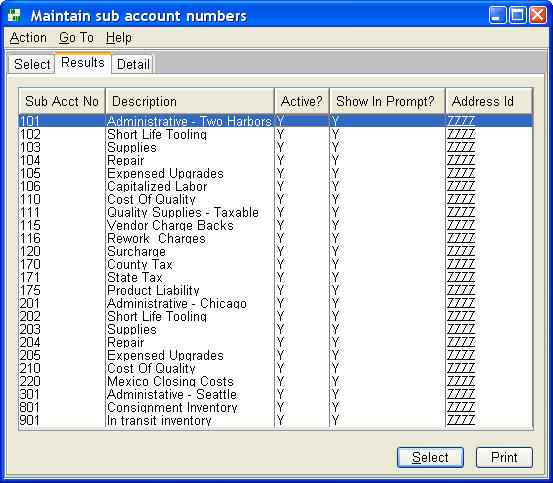
Task: Select row 301 Administative - Seattle
Action: point(275,395)
